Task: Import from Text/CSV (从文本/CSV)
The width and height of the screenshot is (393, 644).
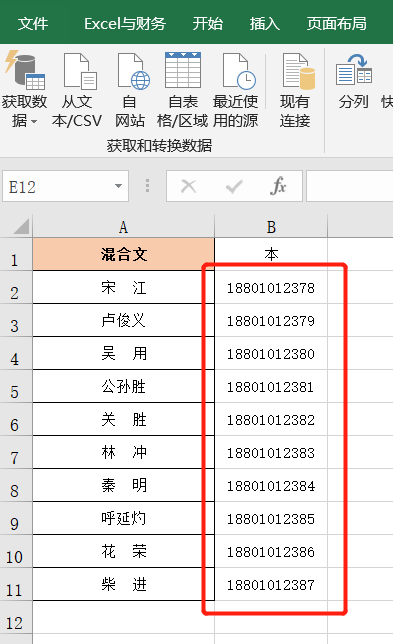Action: pyautogui.click(x=77, y=90)
